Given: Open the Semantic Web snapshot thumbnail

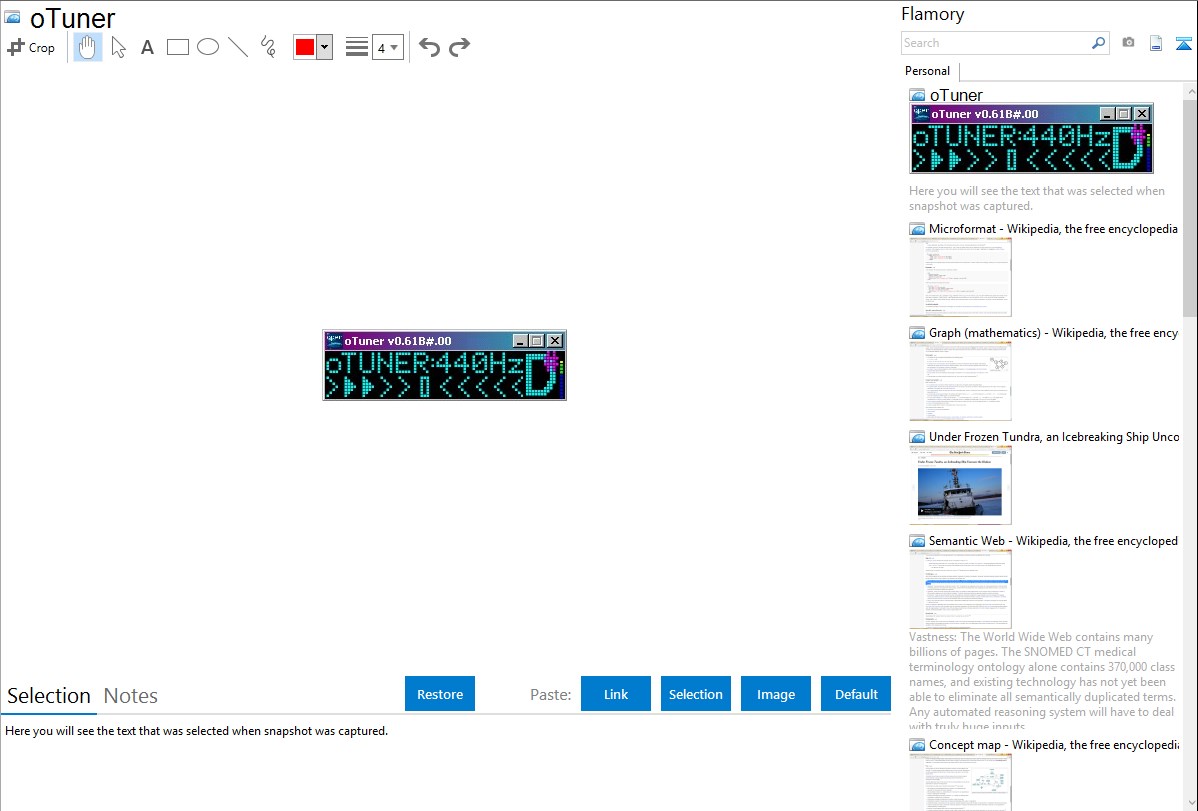Looking at the screenshot, I should click(x=960, y=589).
